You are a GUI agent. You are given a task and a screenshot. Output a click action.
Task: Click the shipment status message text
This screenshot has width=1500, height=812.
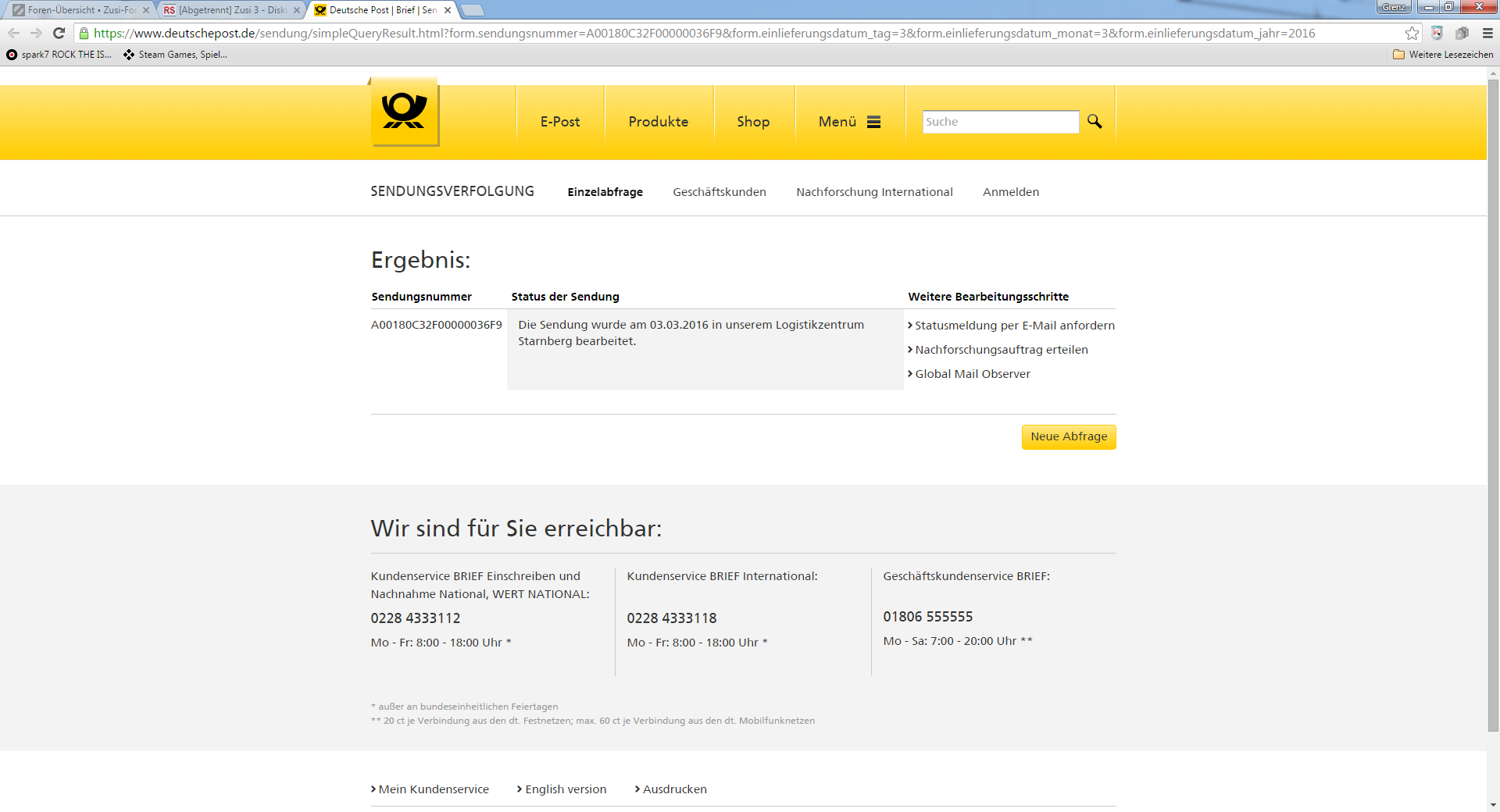click(691, 333)
